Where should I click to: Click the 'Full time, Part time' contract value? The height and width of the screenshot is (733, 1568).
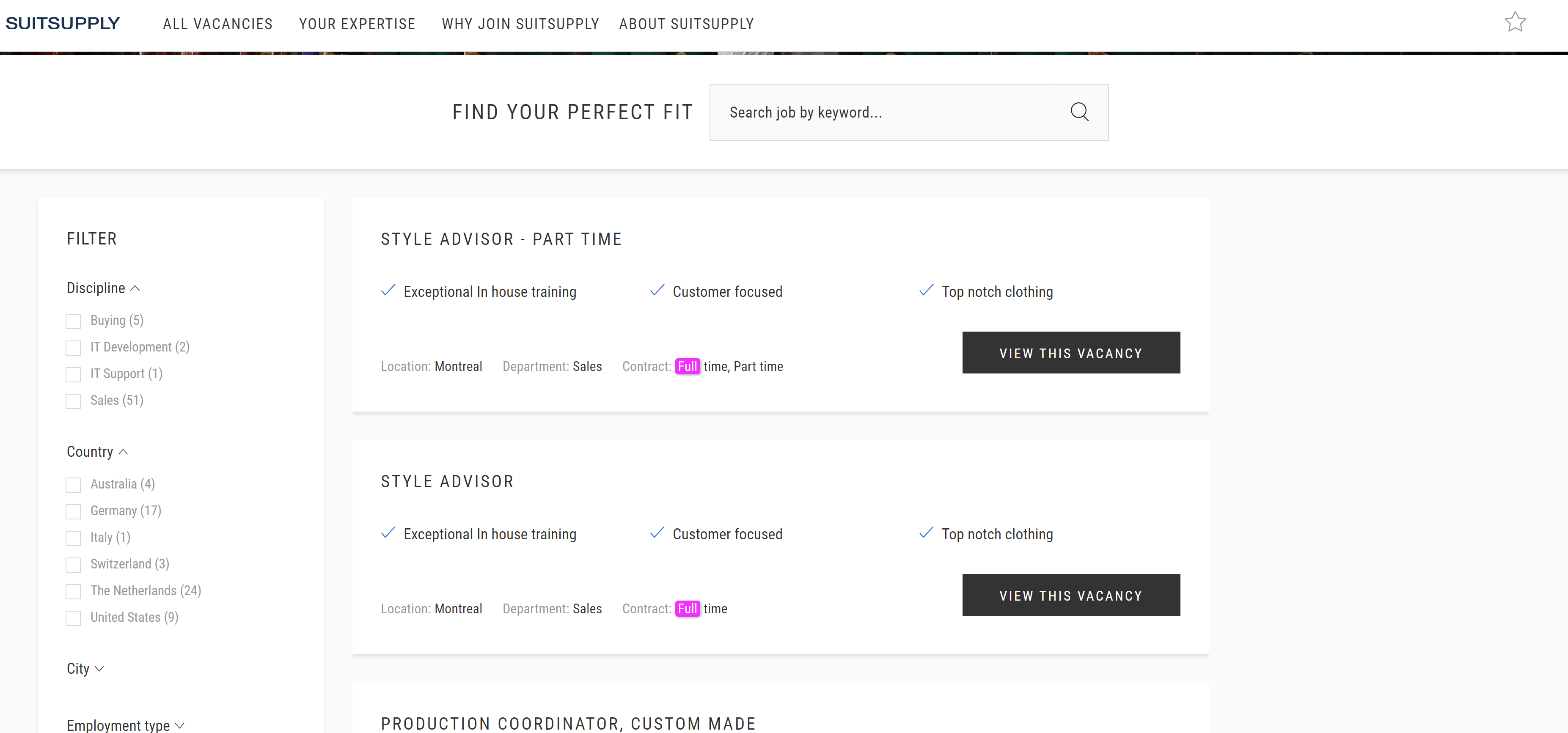729,366
